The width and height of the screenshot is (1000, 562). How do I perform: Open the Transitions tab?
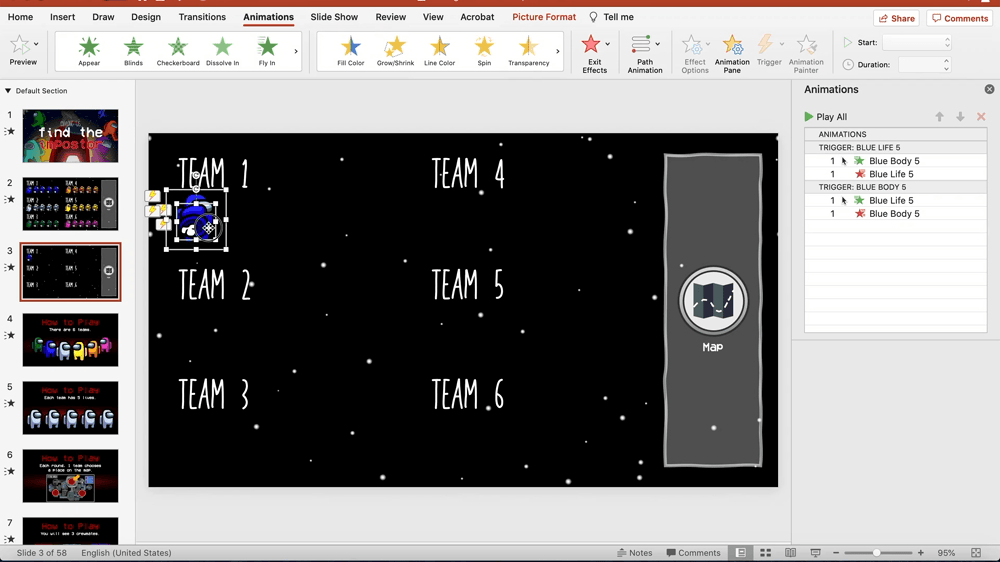[x=202, y=17]
